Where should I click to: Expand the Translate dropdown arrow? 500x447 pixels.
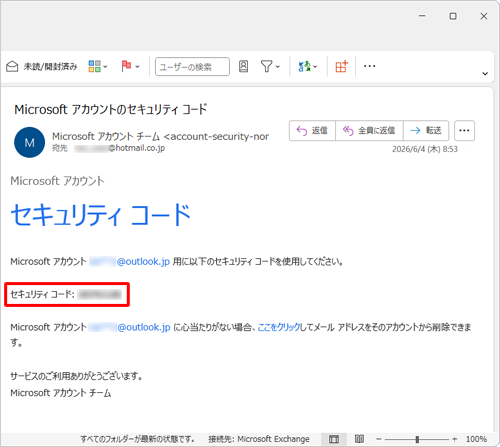pyautogui.click(x=315, y=67)
